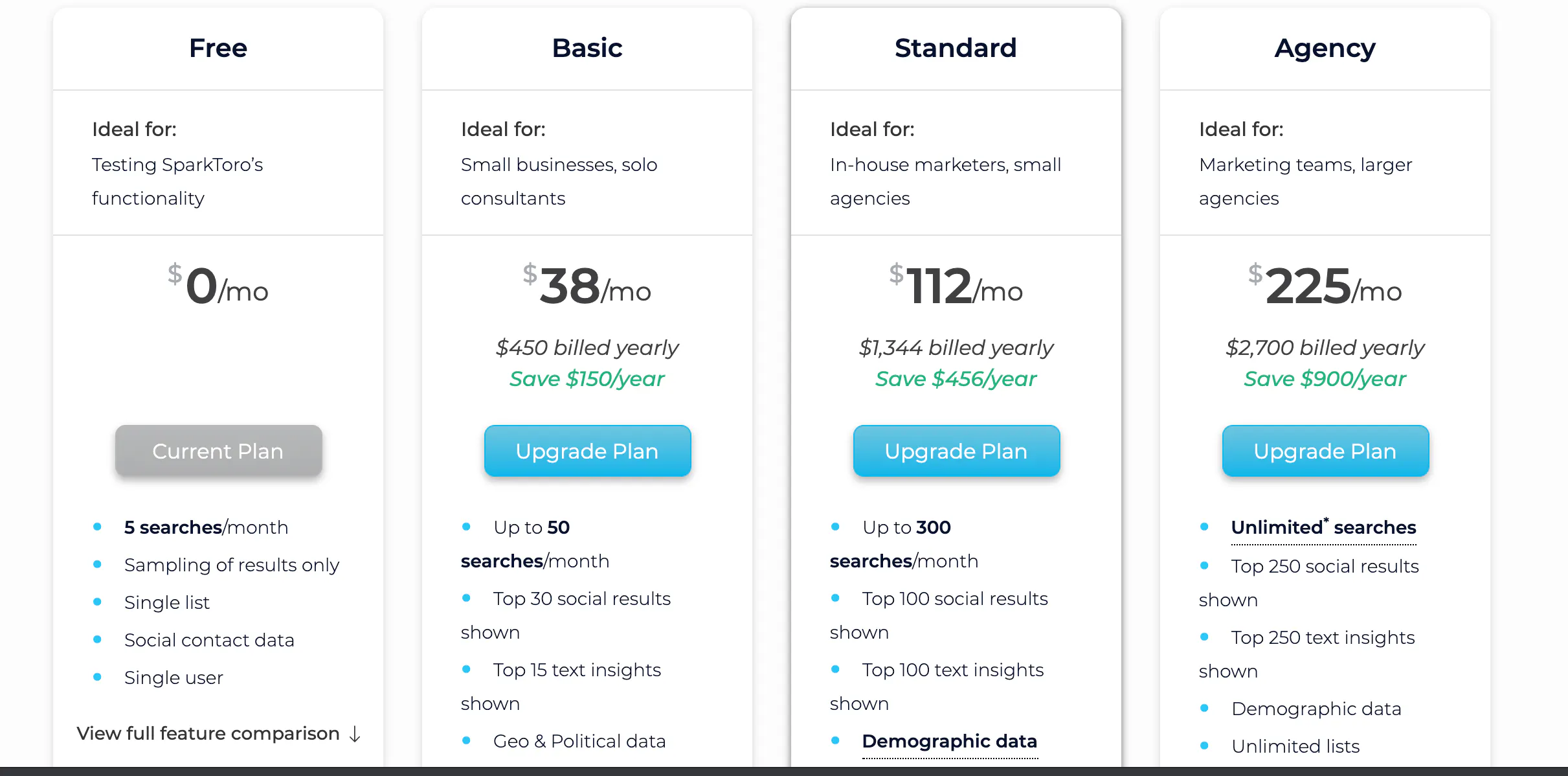This screenshot has height=776, width=1568.
Task: Click the Demographic data bullet under Standard
Action: (949, 741)
